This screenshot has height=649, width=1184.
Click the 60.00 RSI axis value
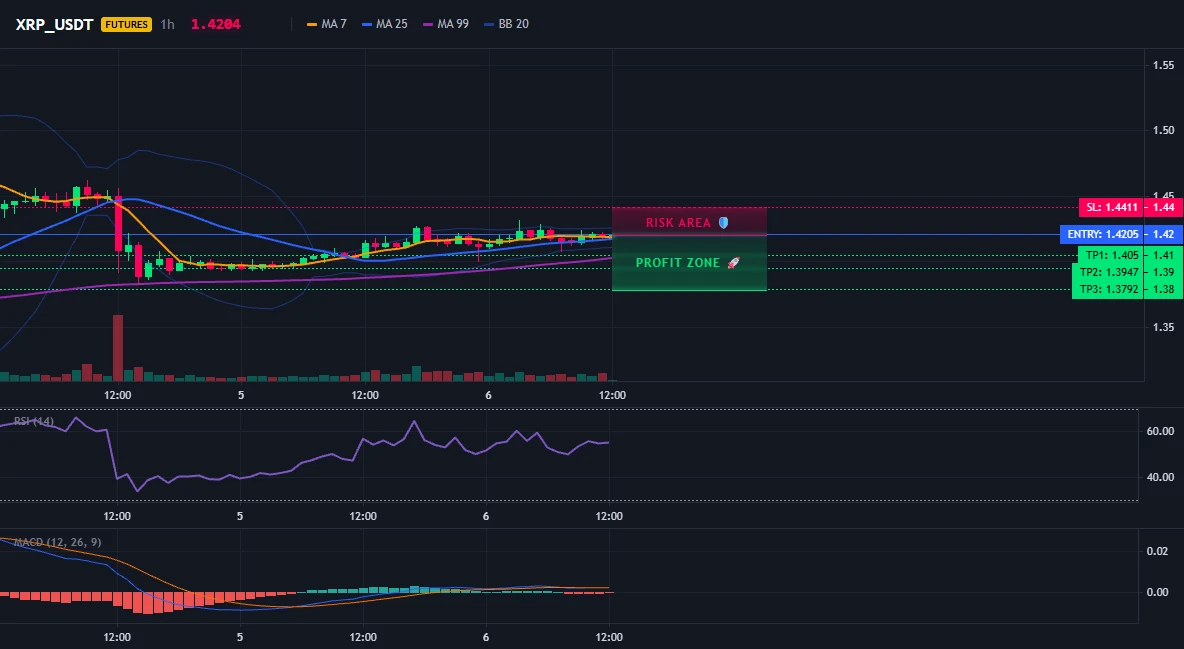pyautogui.click(x=1161, y=431)
